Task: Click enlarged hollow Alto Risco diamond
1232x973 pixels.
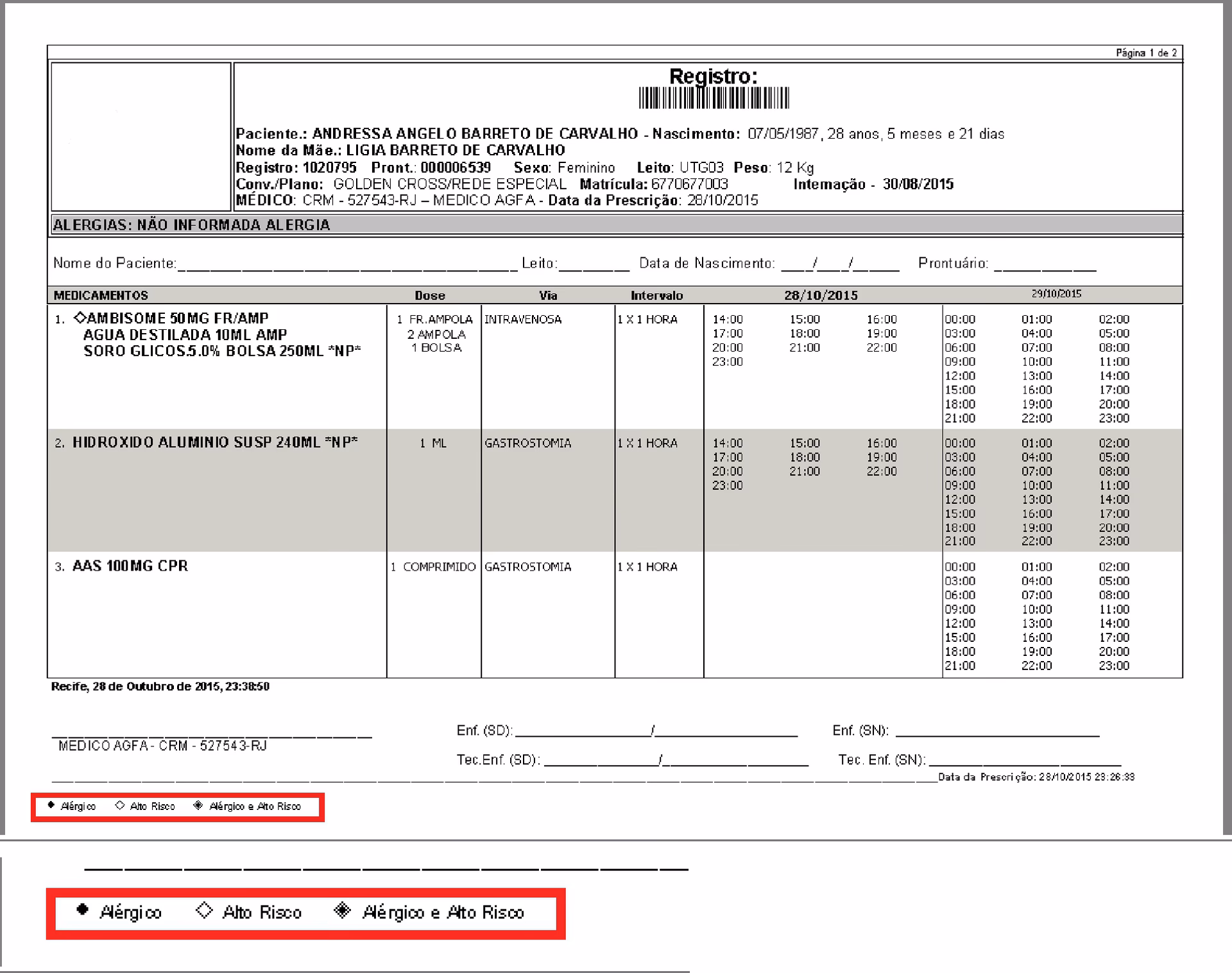Action: click(x=204, y=909)
